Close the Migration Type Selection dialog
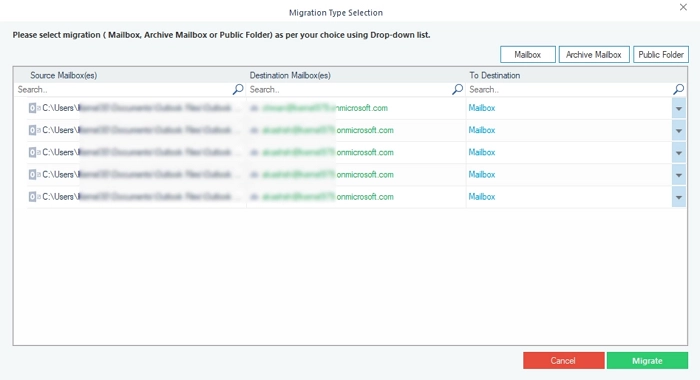Viewport: 700px width, 380px height. pos(683,7)
